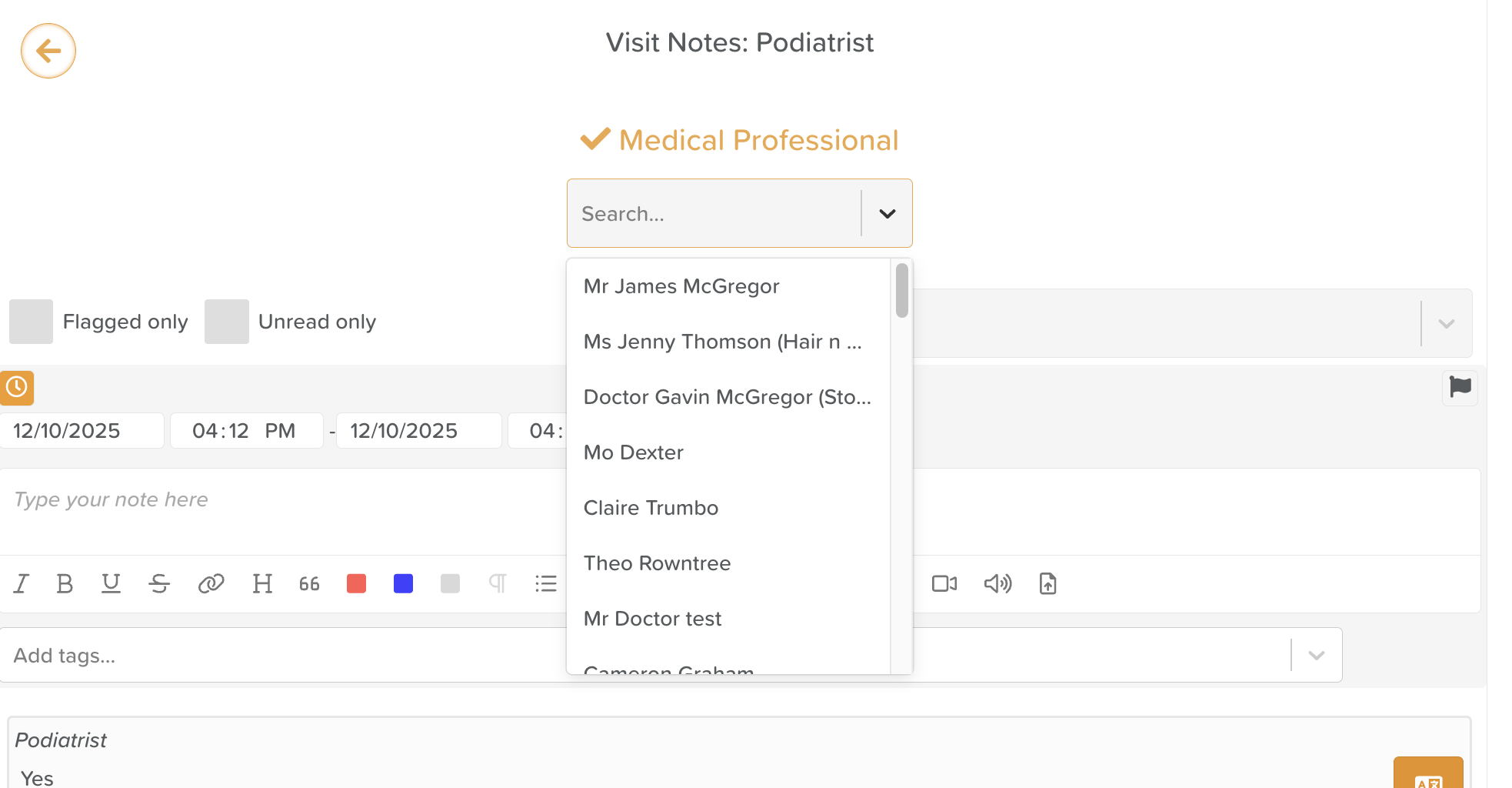Select Theo Rowntree from the list
This screenshot has height=788, width=1512.
tap(657, 563)
